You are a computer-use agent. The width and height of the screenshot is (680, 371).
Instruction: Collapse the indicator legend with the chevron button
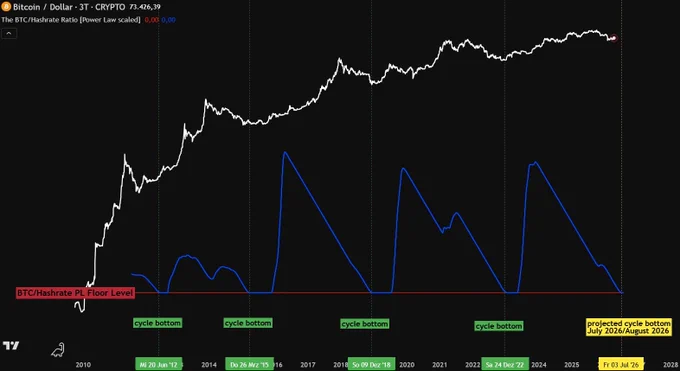pos(9,33)
